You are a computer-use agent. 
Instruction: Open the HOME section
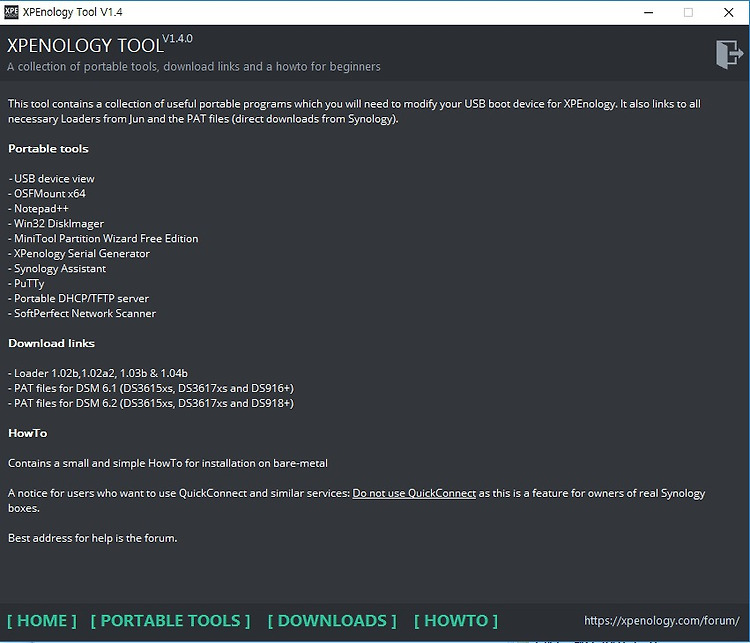[42, 621]
